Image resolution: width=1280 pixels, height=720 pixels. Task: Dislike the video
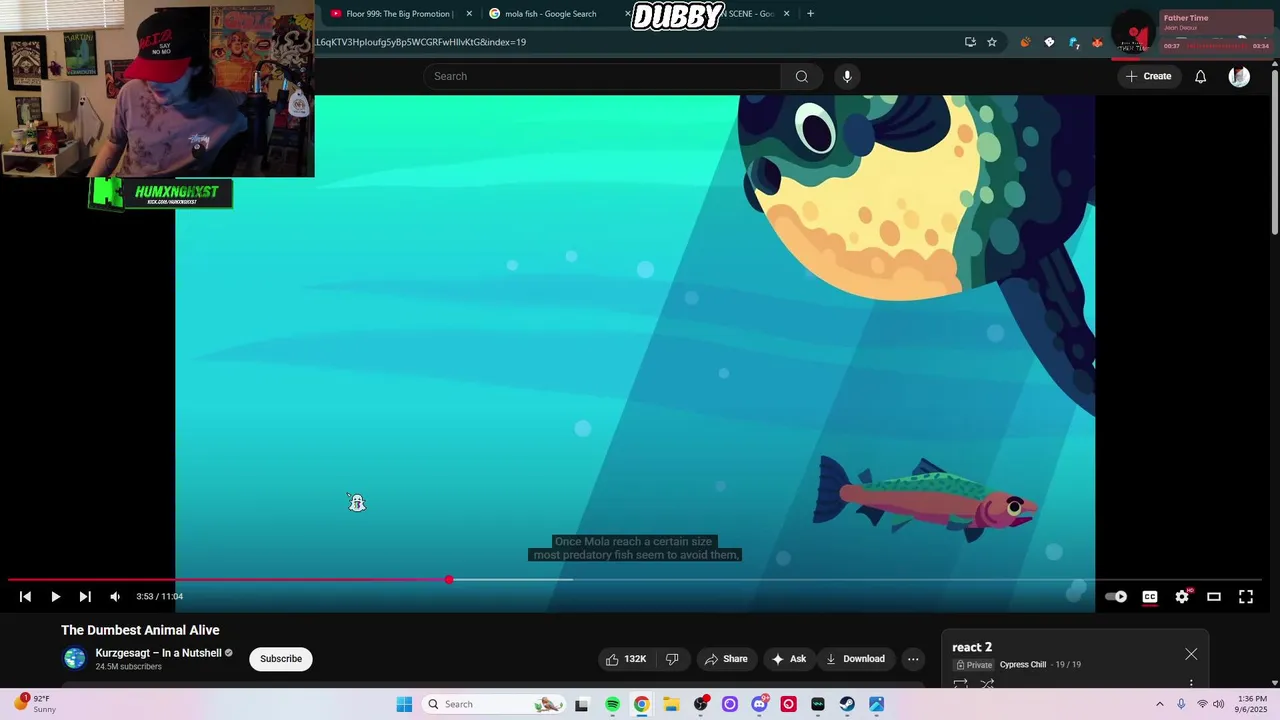pos(673,659)
